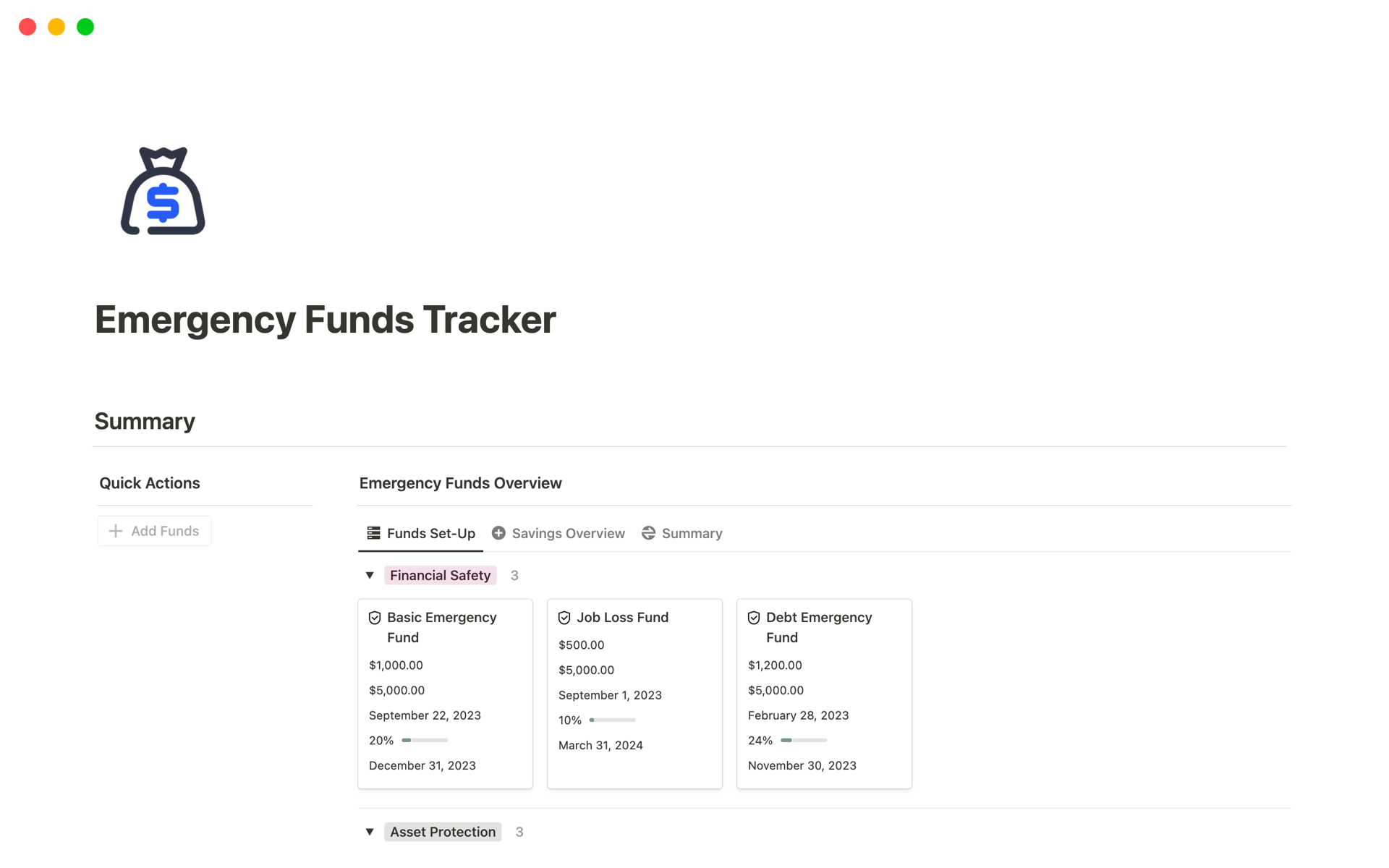Click the Job Loss Fund shield icon
1389x868 pixels.
pos(564,618)
